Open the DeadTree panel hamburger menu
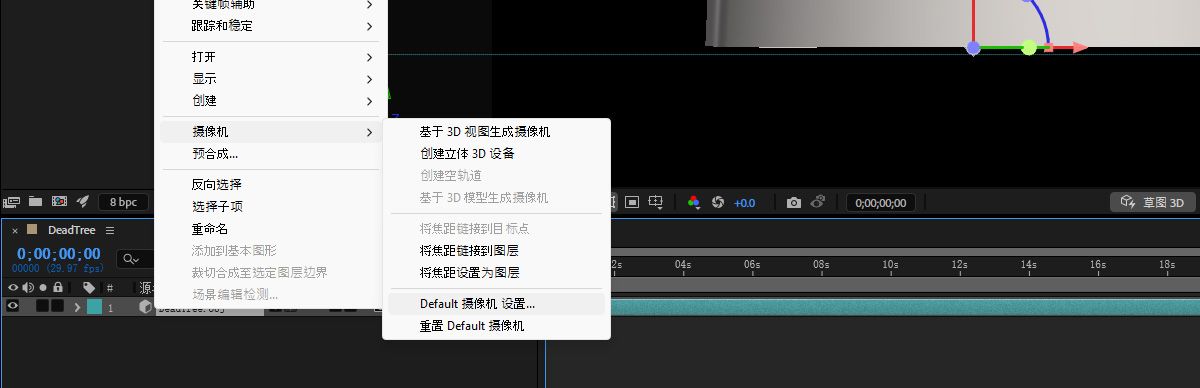 (x=110, y=230)
